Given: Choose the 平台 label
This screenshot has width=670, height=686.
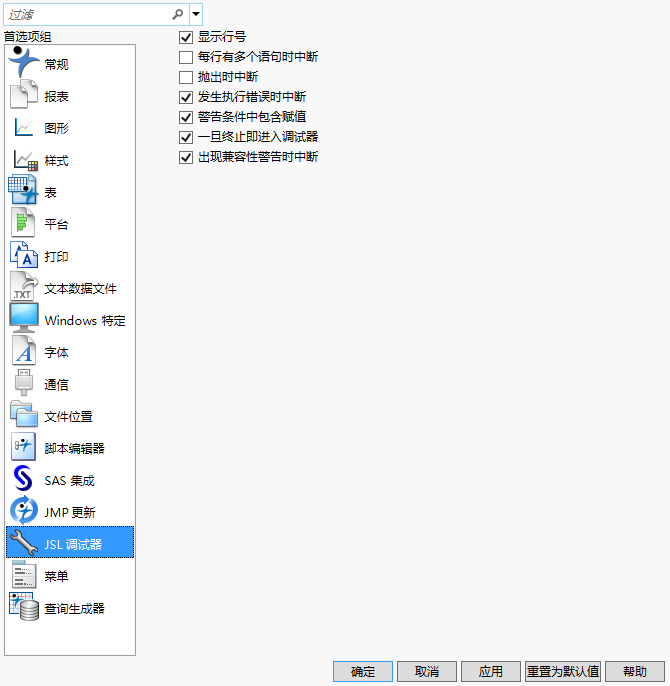Looking at the screenshot, I should (56, 224).
